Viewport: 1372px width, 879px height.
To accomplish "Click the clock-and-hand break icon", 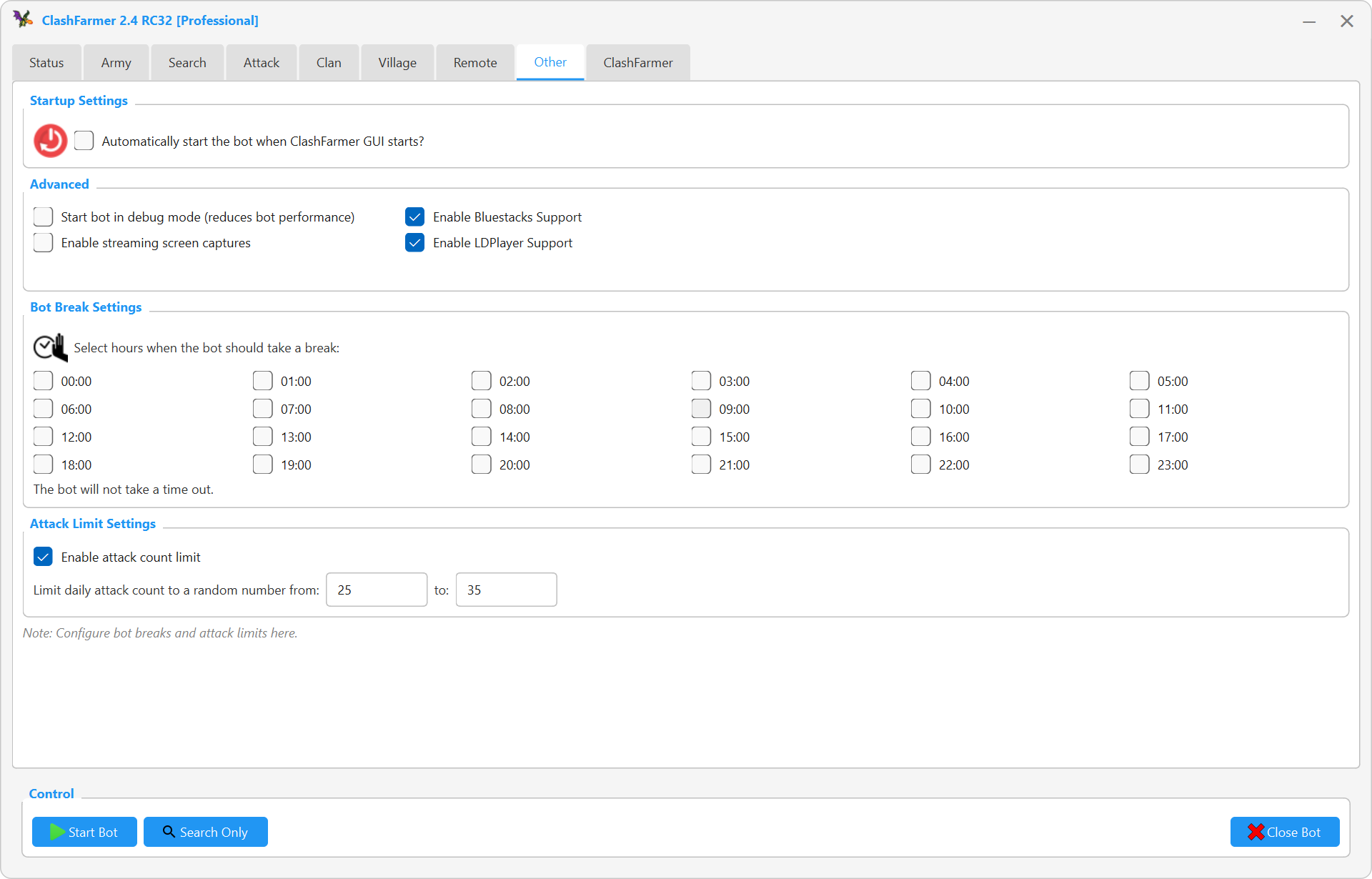I will coord(50,347).
